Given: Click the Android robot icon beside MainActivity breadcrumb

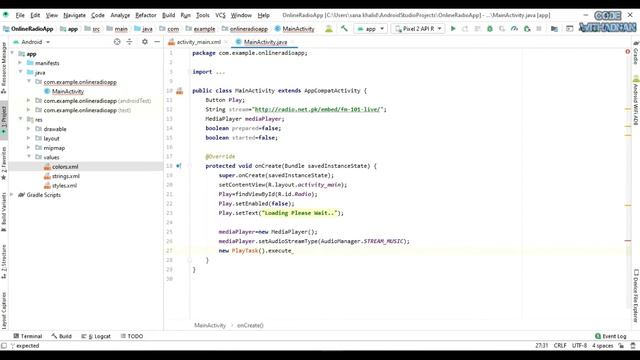Looking at the screenshot, I should pyautogui.click(x=329, y=29).
